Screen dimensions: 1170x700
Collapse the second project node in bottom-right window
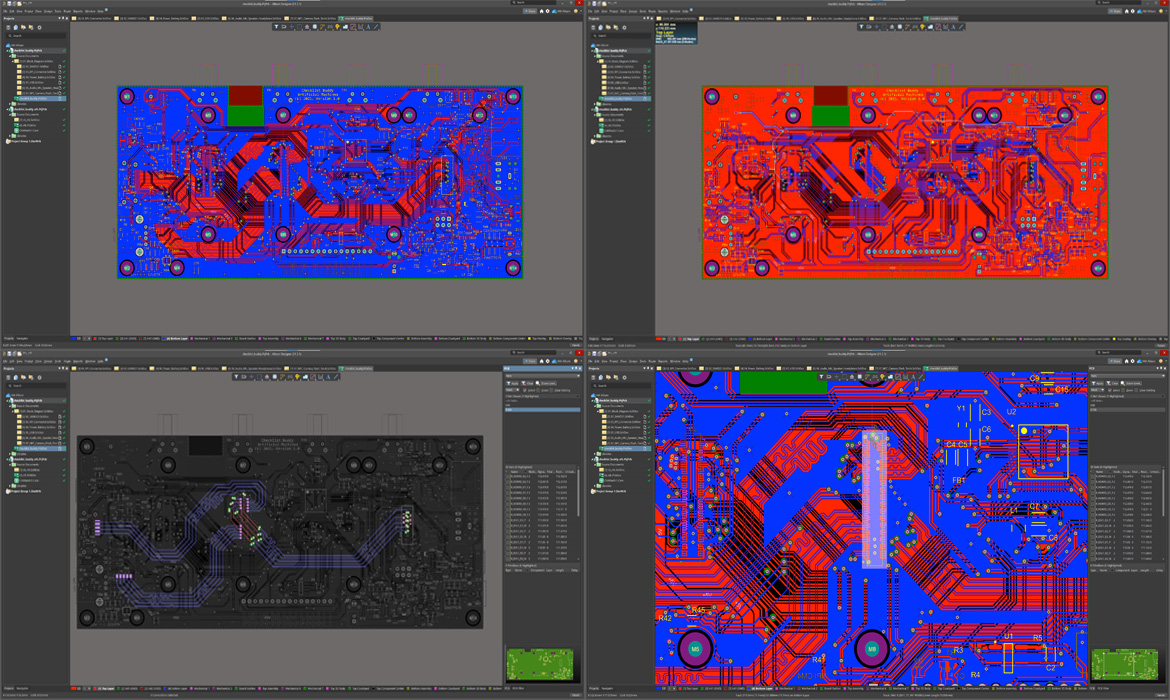592,459
